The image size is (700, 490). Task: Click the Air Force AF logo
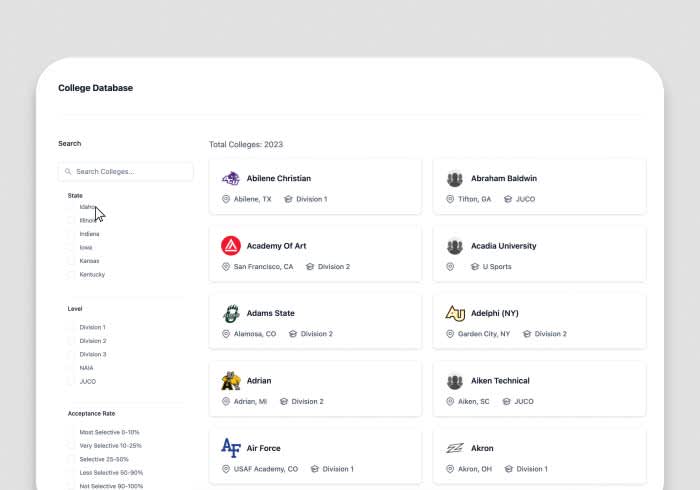(231, 448)
